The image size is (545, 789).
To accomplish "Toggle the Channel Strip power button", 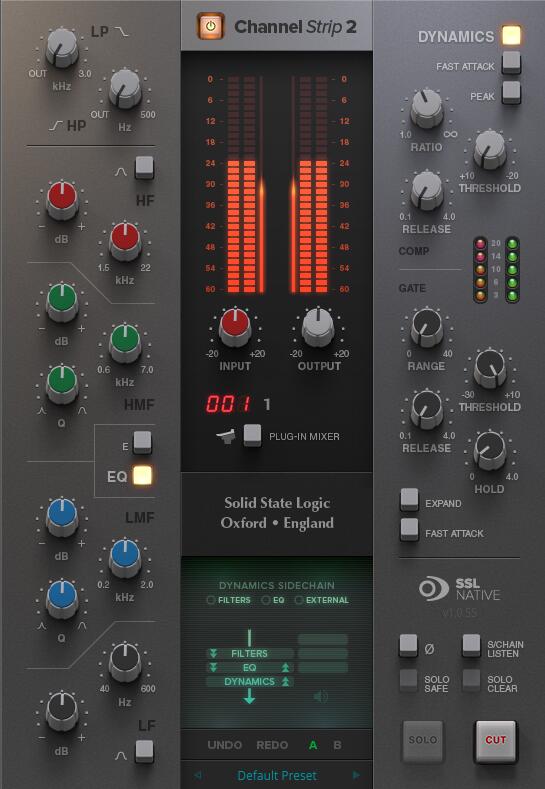I will click(210, 26).
